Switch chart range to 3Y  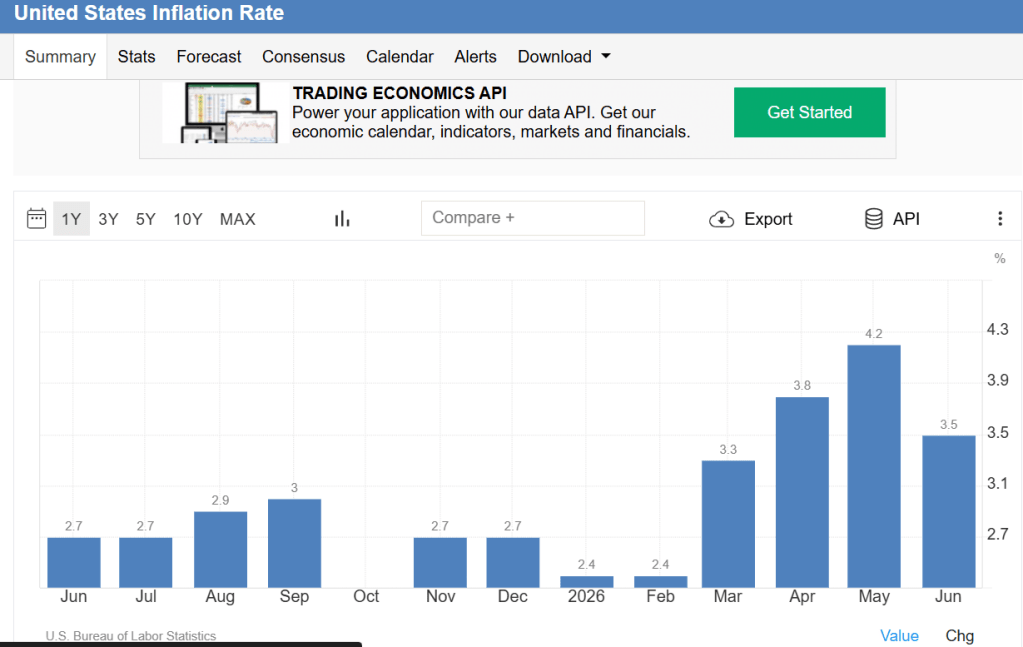click(x=108, y=219)
